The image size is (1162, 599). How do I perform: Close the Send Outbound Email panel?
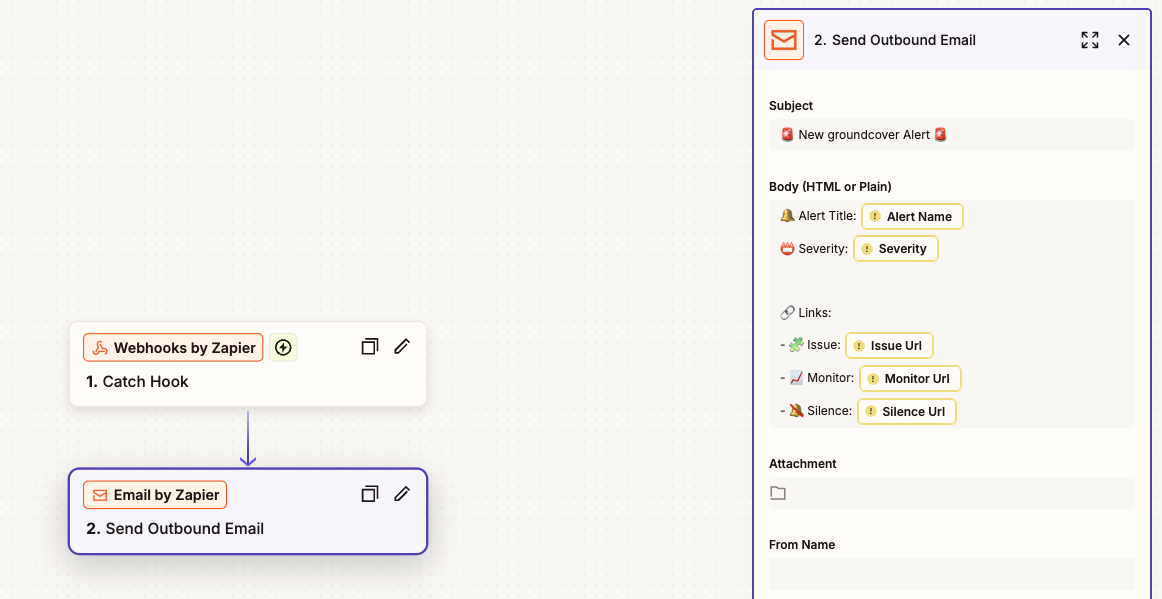1124,40
